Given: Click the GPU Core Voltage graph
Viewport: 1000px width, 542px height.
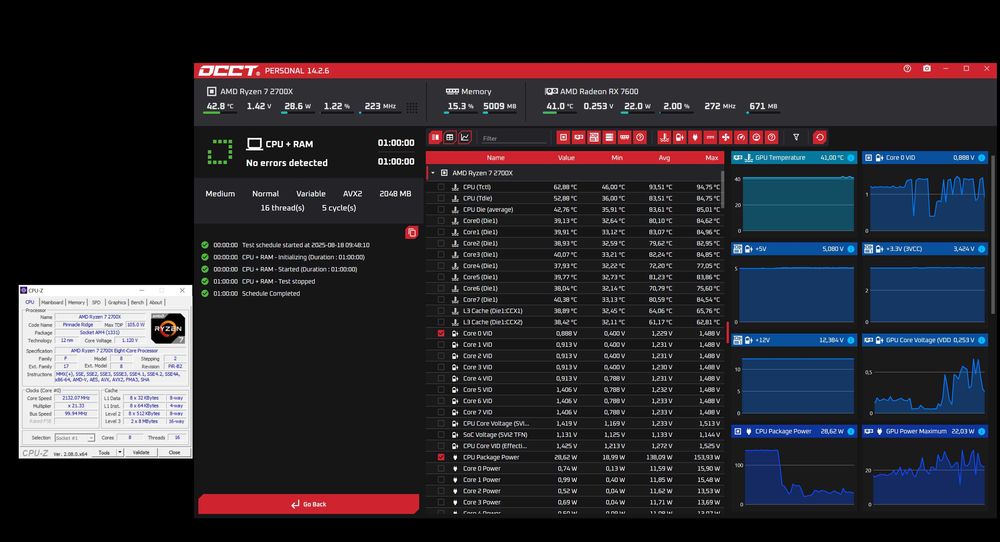Looking at the screenshot, I should pos(926,376).
